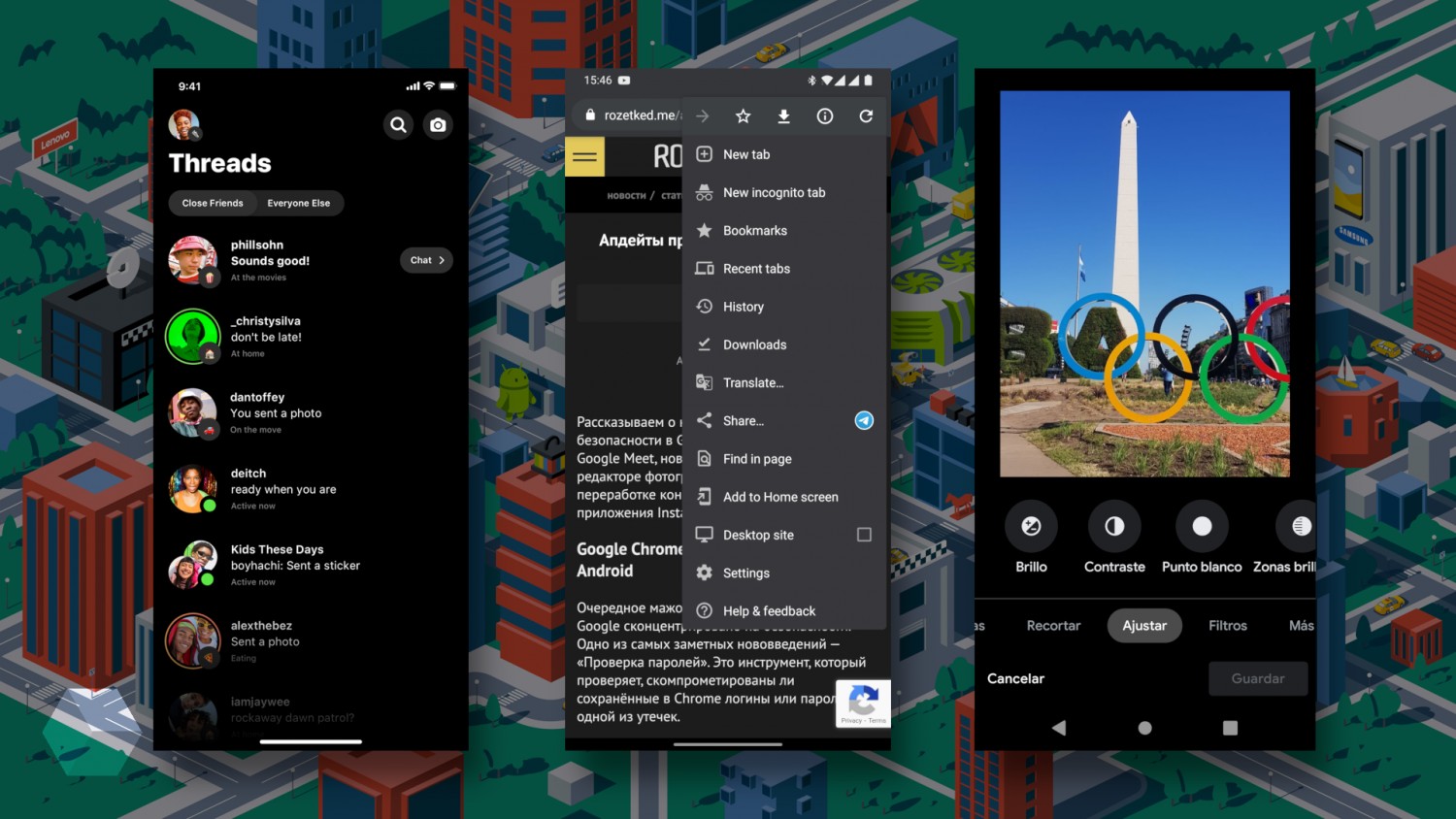Open Chrome Settings menu entry

pyautogui.click(x=784, y=573)
